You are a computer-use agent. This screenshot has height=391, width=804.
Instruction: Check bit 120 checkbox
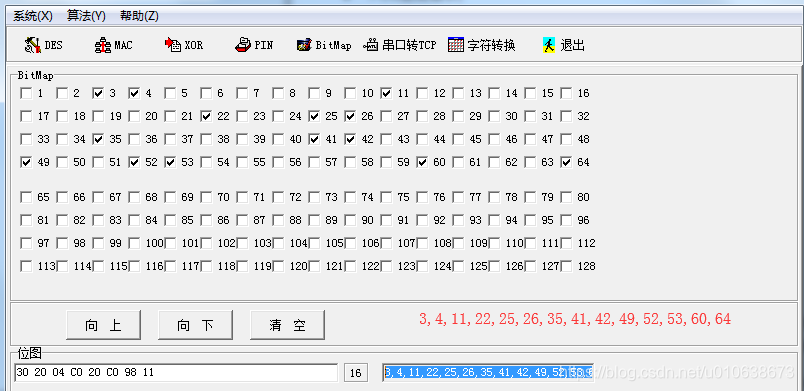pos(278,266)
